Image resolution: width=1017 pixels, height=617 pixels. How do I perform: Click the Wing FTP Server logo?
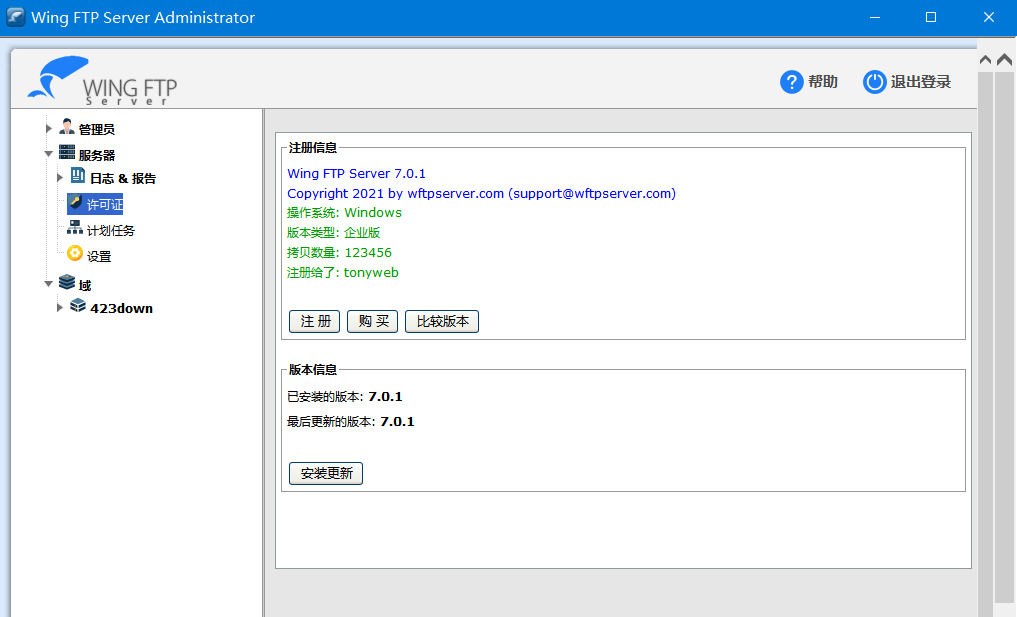[102, 82]
